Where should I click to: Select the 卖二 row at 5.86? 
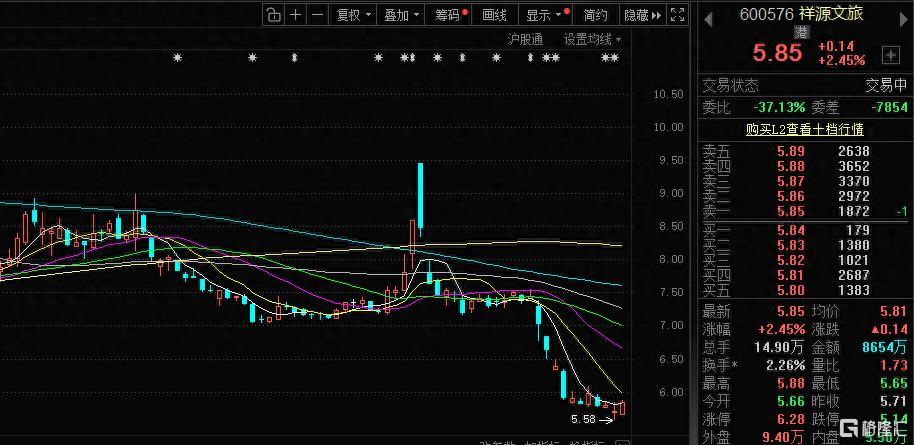click(804, 196)
